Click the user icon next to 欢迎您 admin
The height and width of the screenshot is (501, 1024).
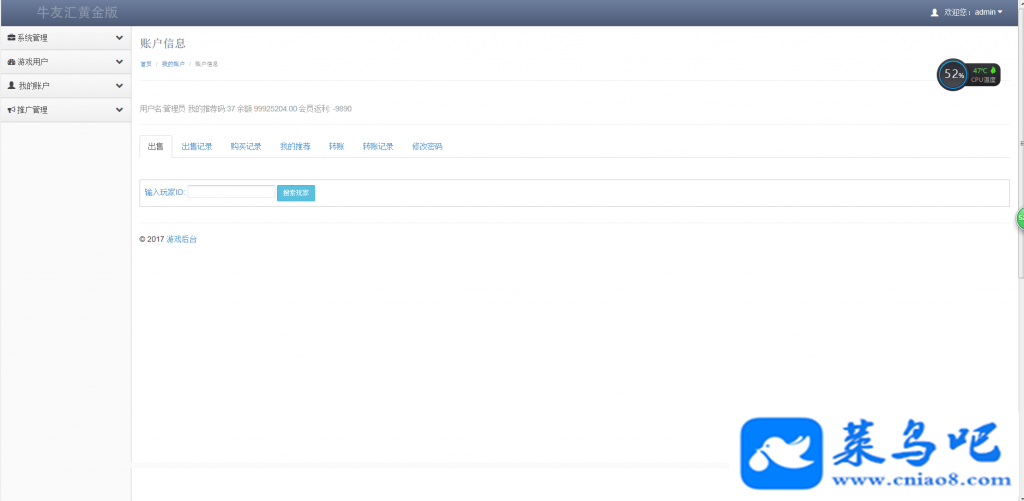pyautogui.click(x=935, y=12)
